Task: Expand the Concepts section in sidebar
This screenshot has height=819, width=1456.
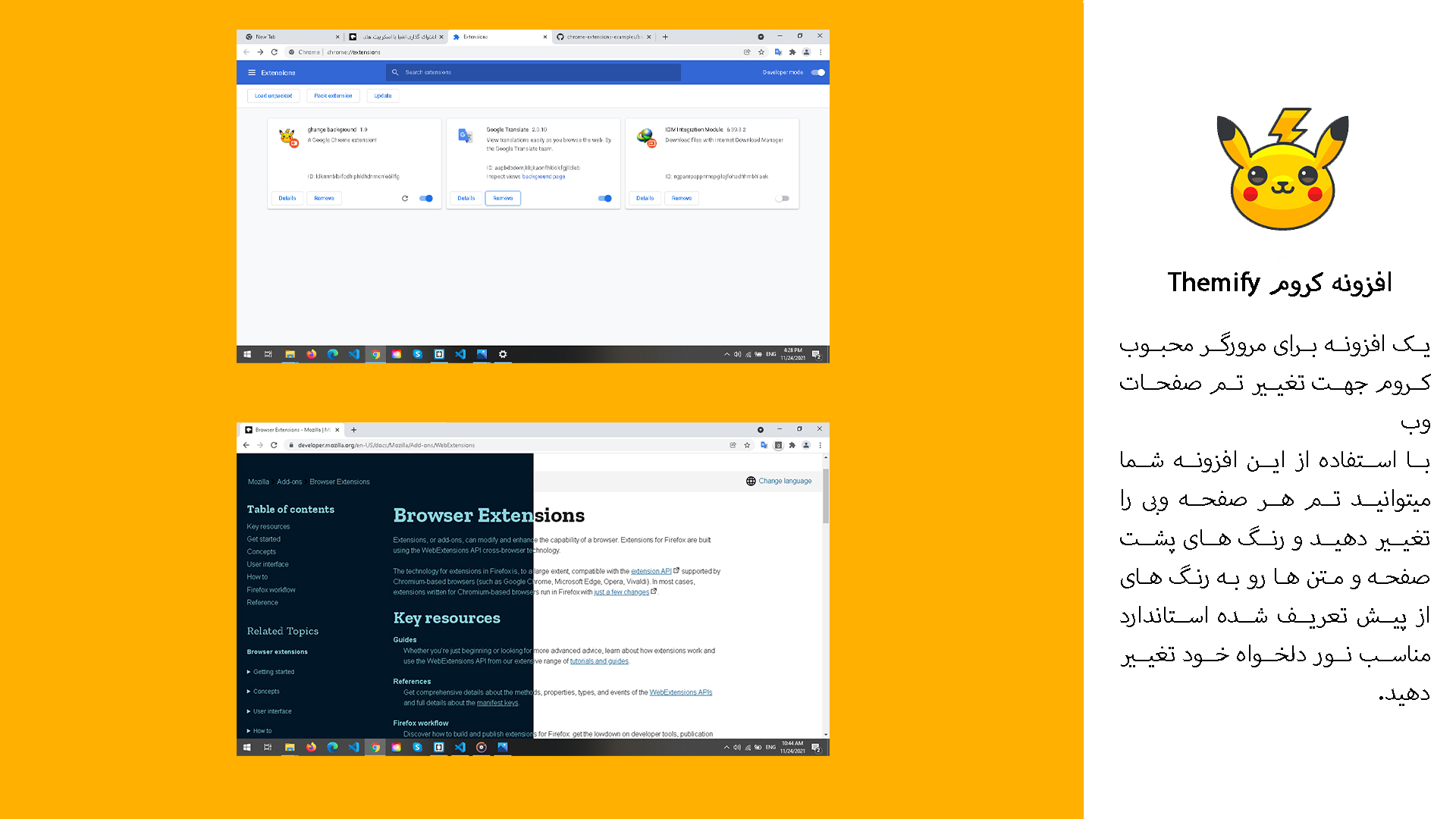Action: (266, 692)
